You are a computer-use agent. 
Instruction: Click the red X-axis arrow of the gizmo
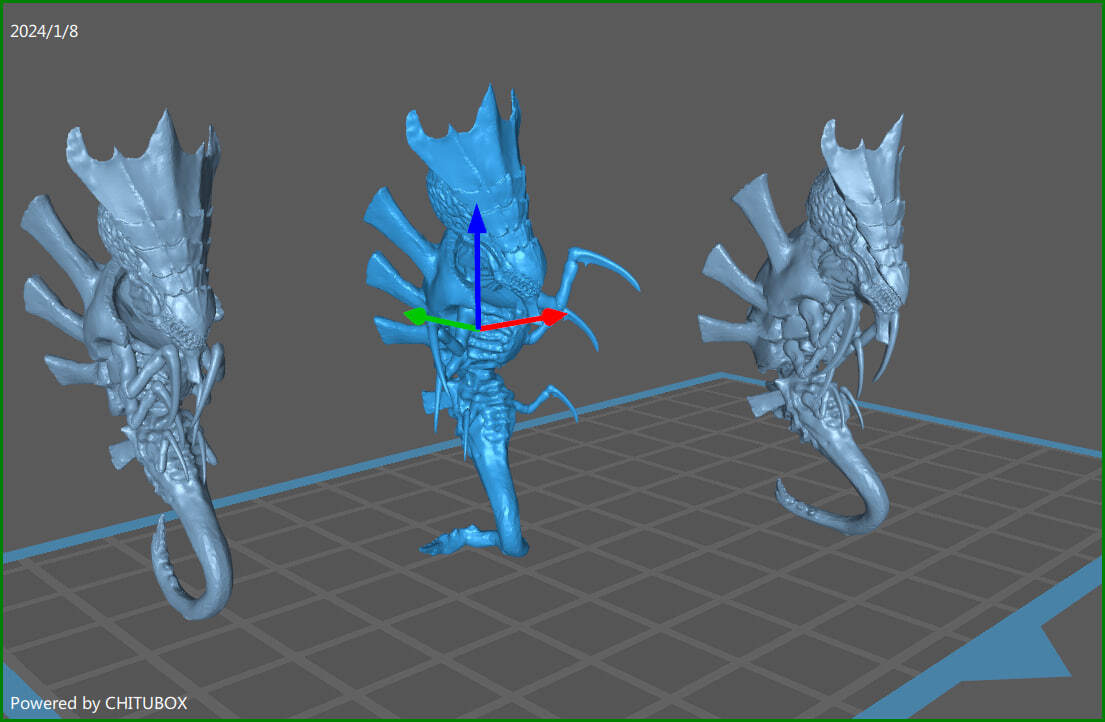[525, 320]
